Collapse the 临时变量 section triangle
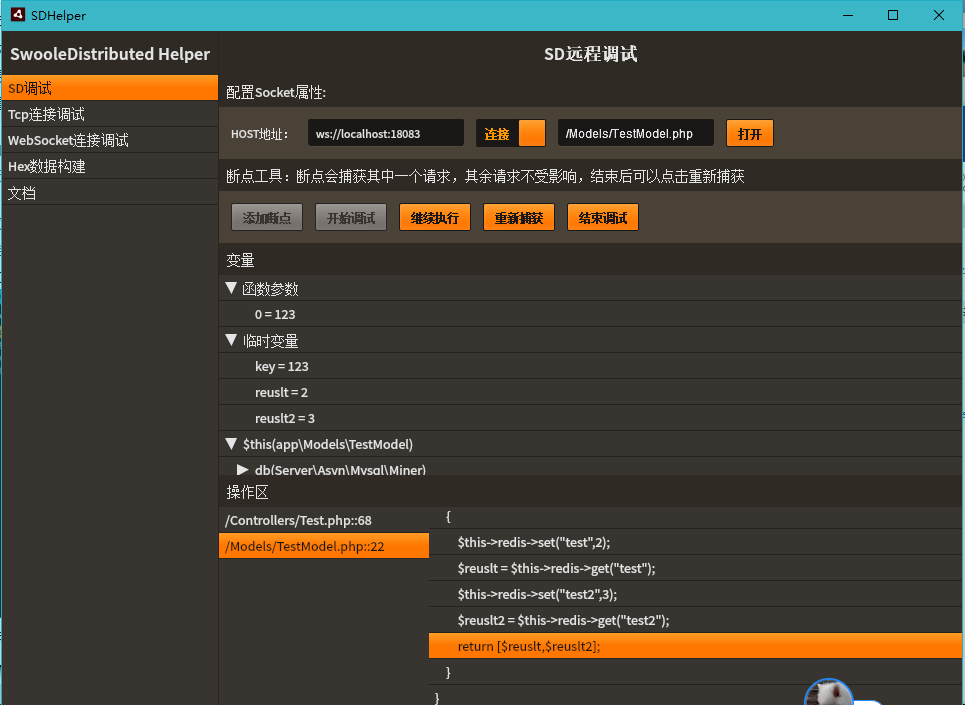This screenshot has width=965, height=705. (232, 341)
